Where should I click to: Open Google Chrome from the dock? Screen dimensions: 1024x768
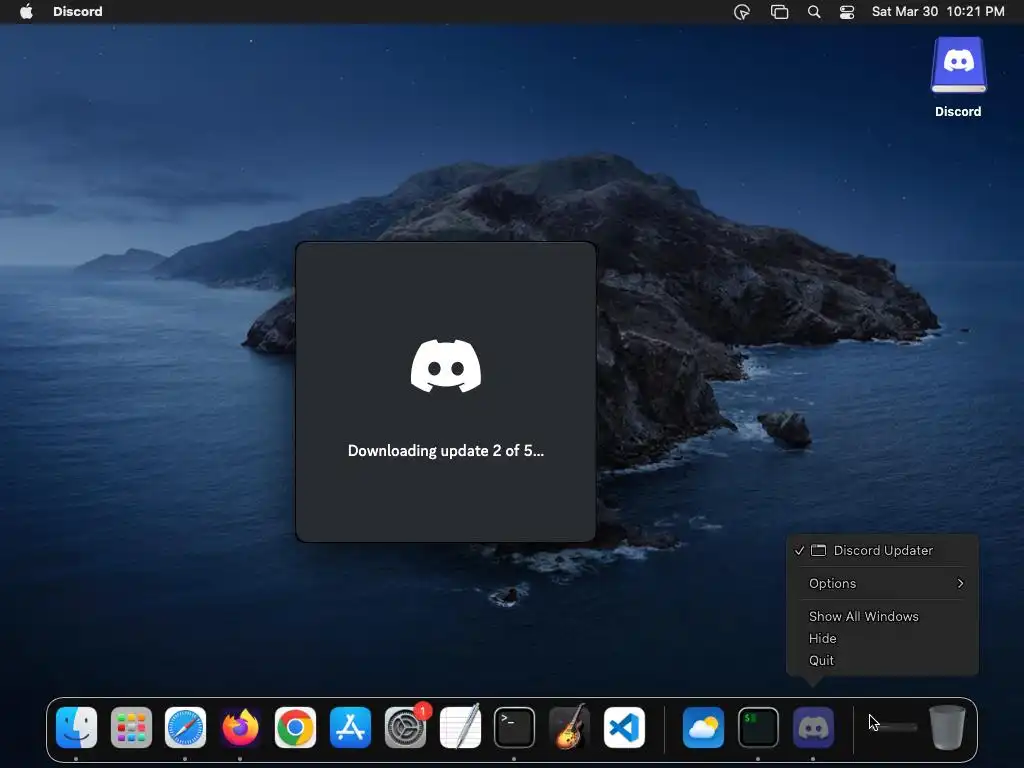coord(295,728)
